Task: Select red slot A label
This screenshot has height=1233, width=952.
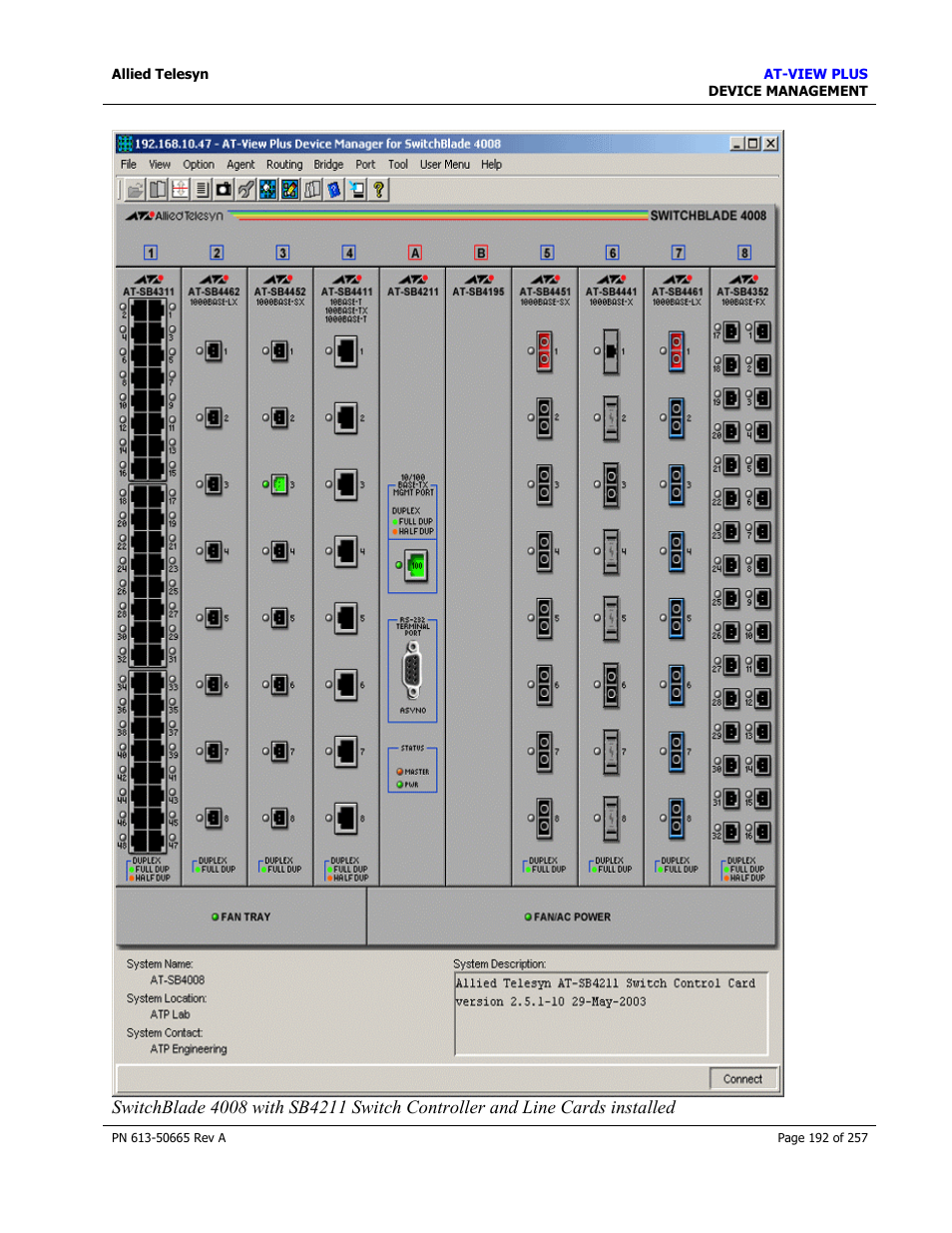Action: coord(415,253)
